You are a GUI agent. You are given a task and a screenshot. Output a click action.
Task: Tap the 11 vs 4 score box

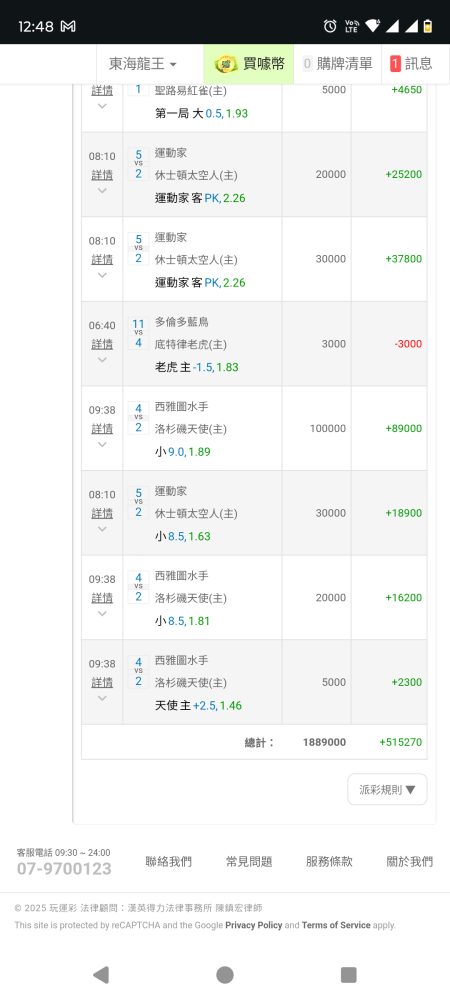[x=138, y=334]
